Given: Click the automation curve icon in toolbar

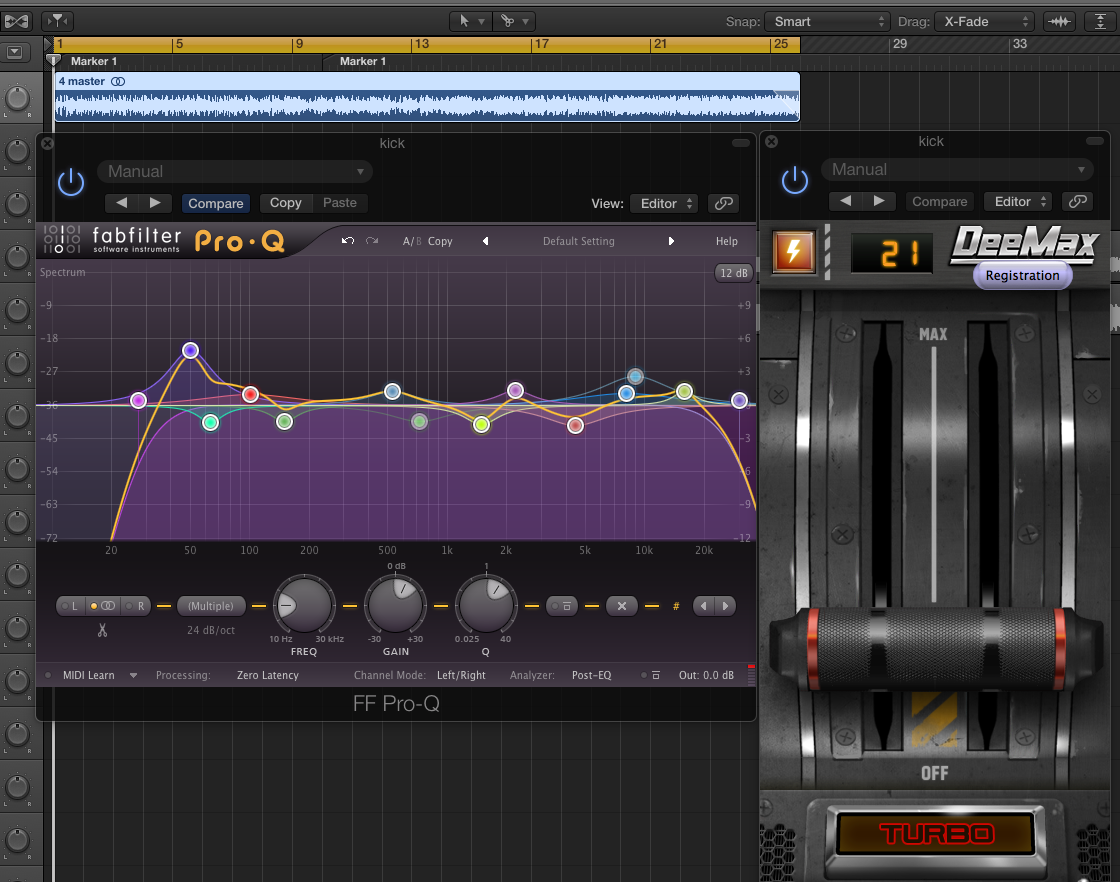Looking at the screenshot, I should 16,21.
